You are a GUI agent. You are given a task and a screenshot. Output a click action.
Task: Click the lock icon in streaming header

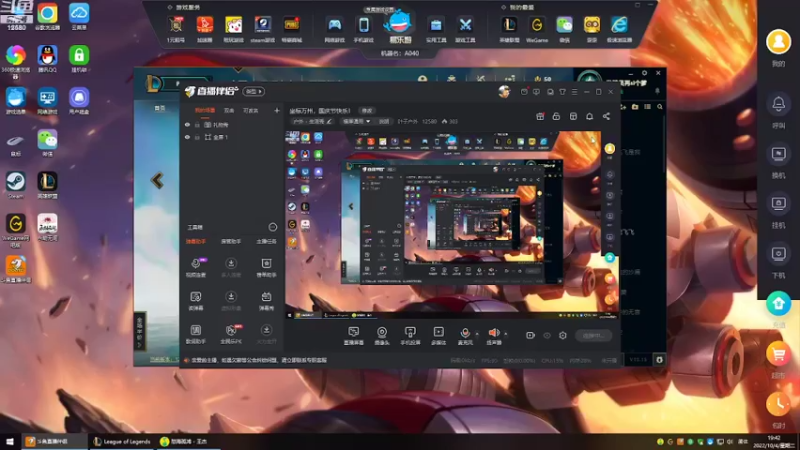click(556, 116)
